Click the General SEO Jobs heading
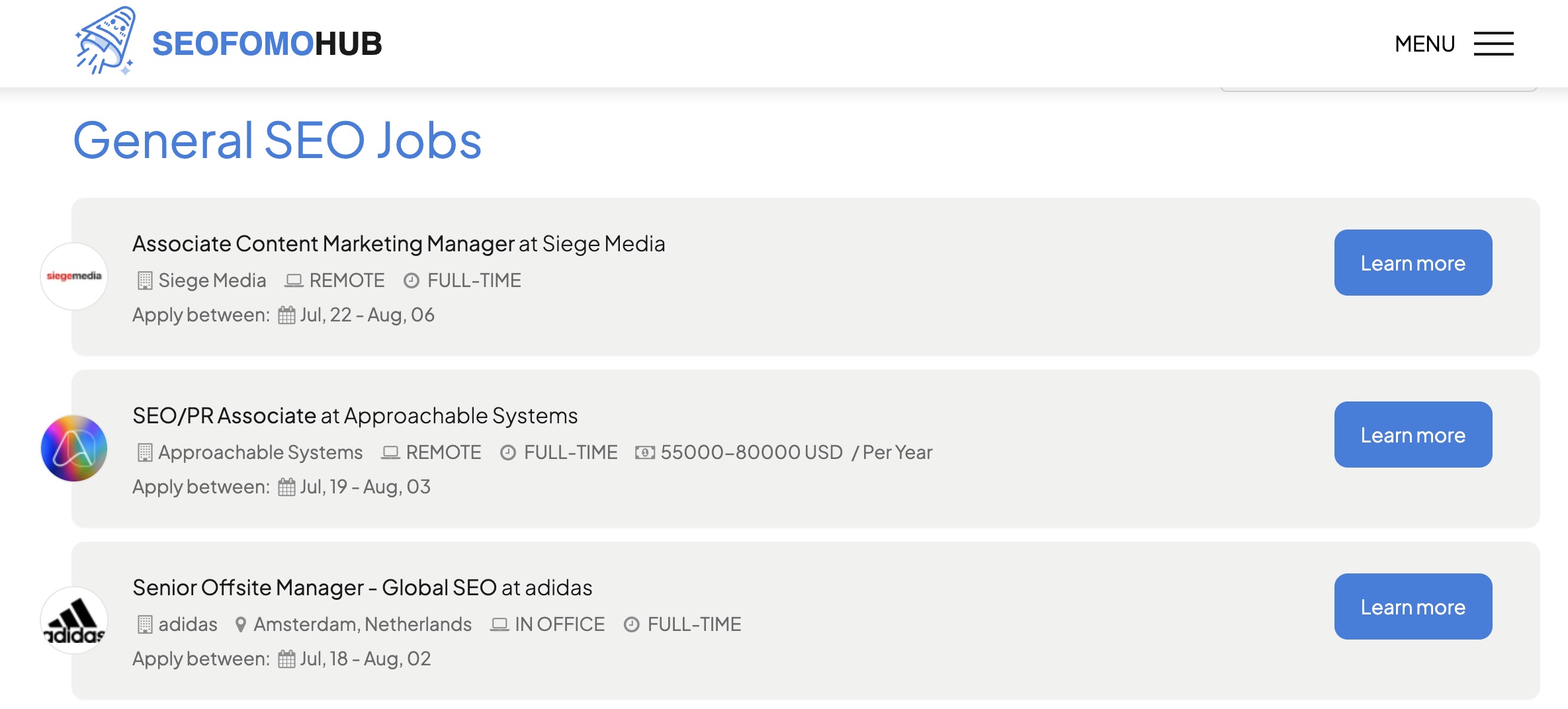The height and width of the screenshot is (709, 1568). (x=277, y=140)
